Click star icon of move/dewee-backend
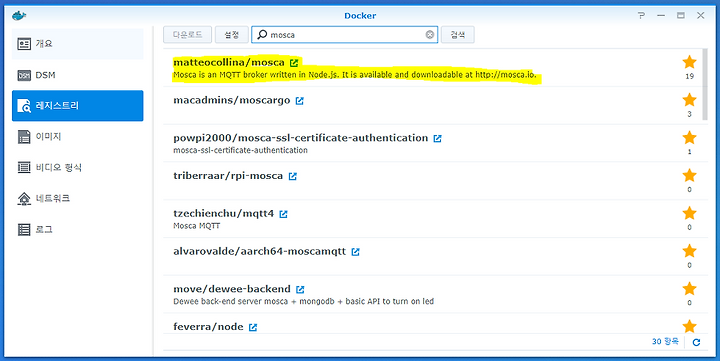 (x=689, y=288)
